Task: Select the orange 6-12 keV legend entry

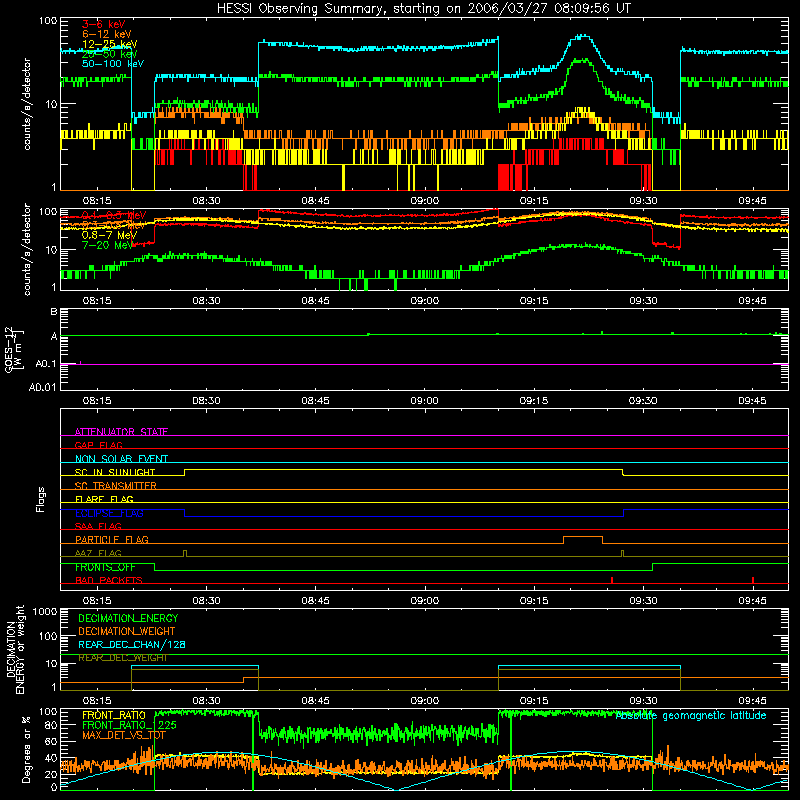Action: click(x=107, y=34)
